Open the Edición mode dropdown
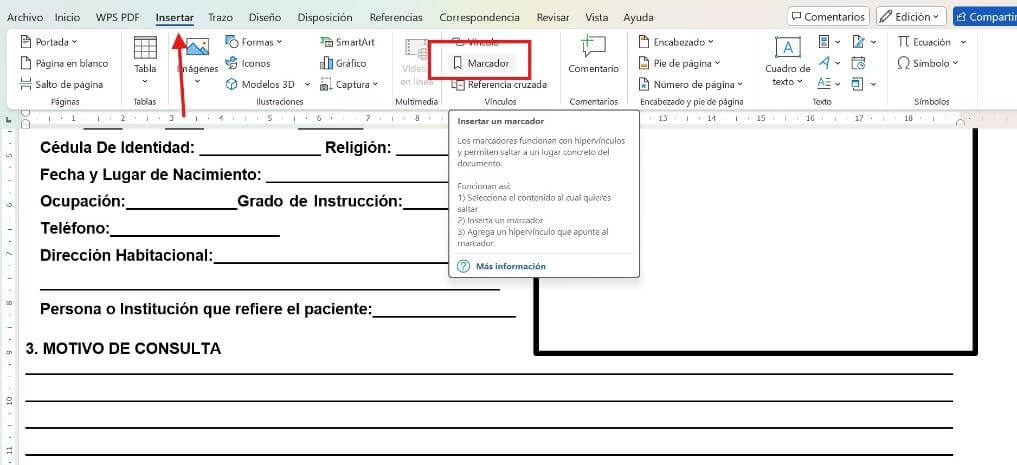1017x465 pixels. click(x=911, y=17)
